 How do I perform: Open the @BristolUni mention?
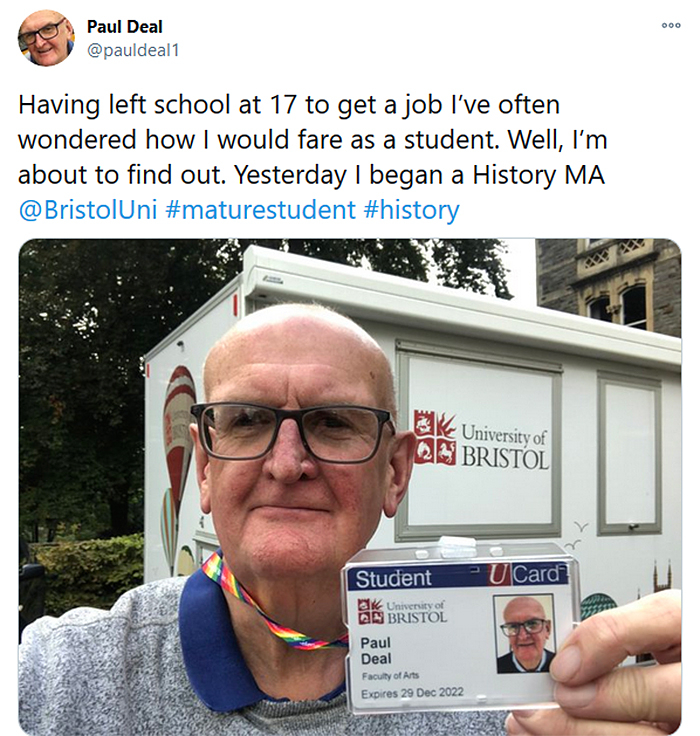(x=88, y=209)
